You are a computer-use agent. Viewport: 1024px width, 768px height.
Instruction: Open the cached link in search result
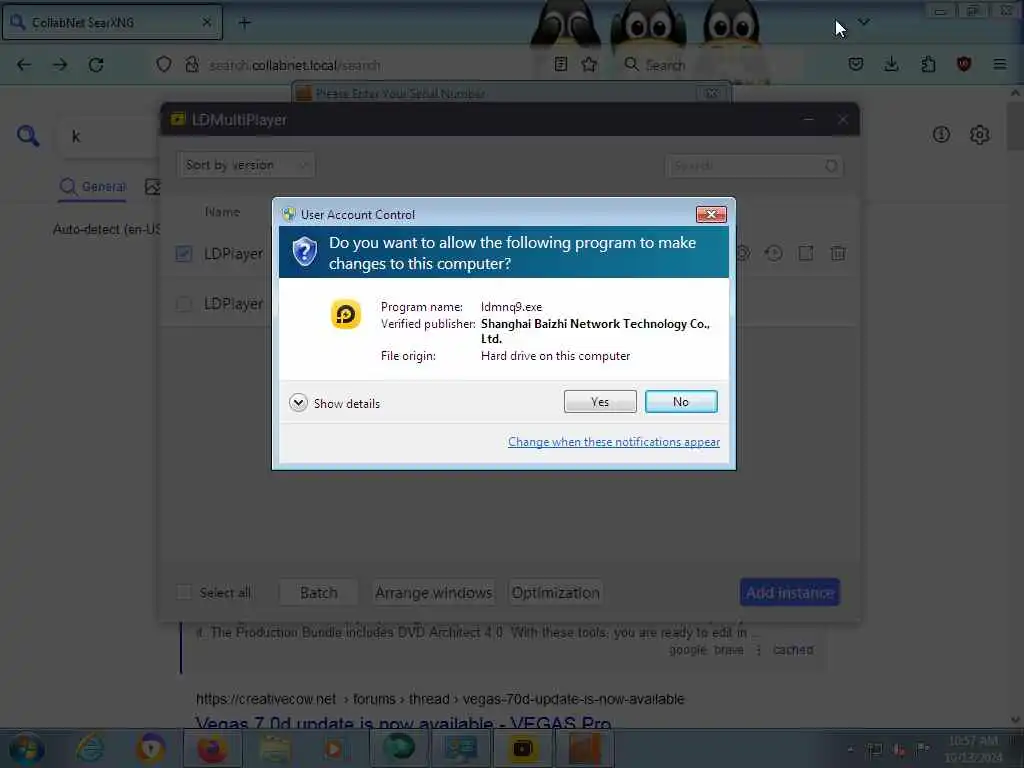(x=793, y=650)
